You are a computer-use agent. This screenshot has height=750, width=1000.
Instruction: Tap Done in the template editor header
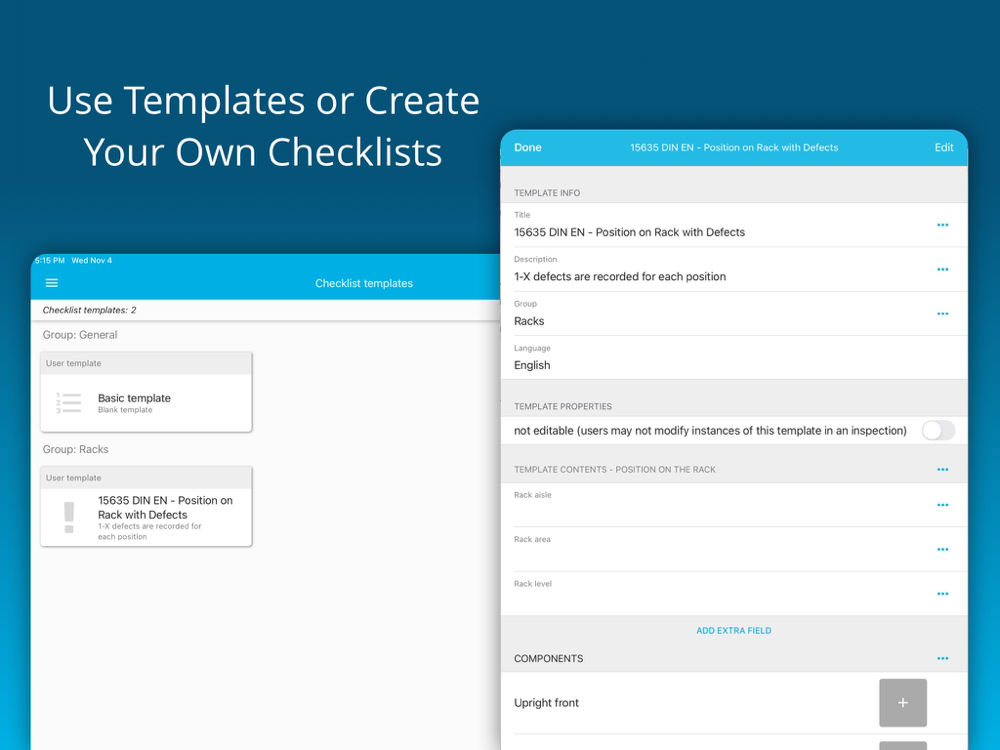tap(527, 147)
